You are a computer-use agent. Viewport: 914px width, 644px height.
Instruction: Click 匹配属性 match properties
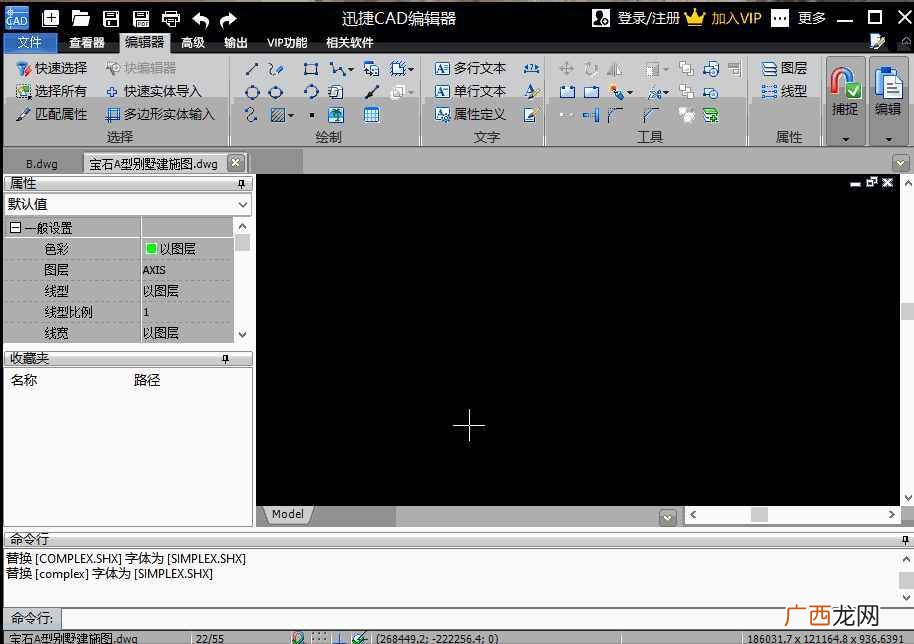coord(51,114)
